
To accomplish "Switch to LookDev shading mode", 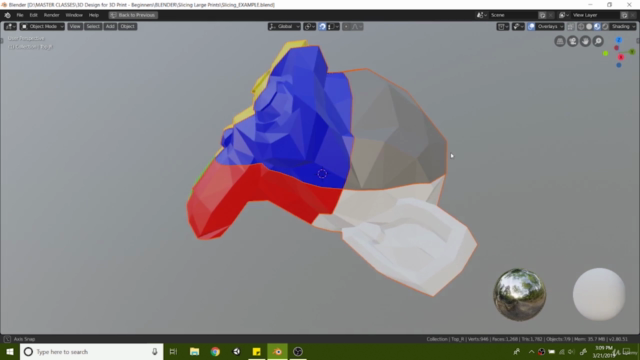I will (x=597, y=27).
